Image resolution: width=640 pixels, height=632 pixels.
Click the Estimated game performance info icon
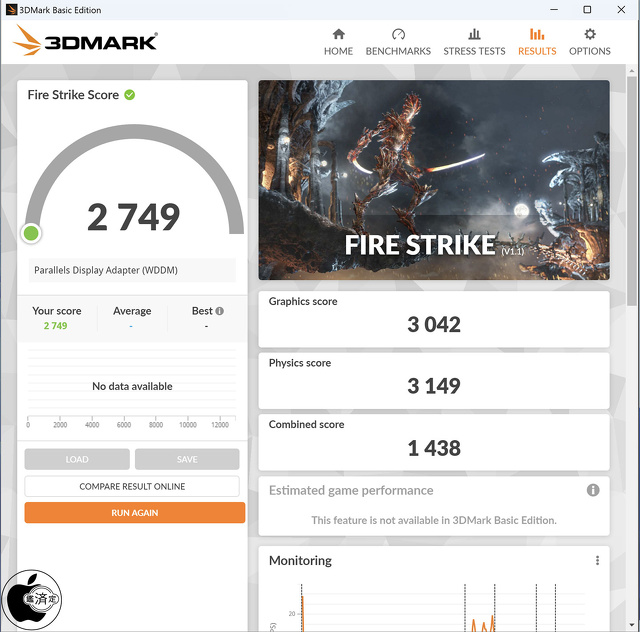pos(593,490)
